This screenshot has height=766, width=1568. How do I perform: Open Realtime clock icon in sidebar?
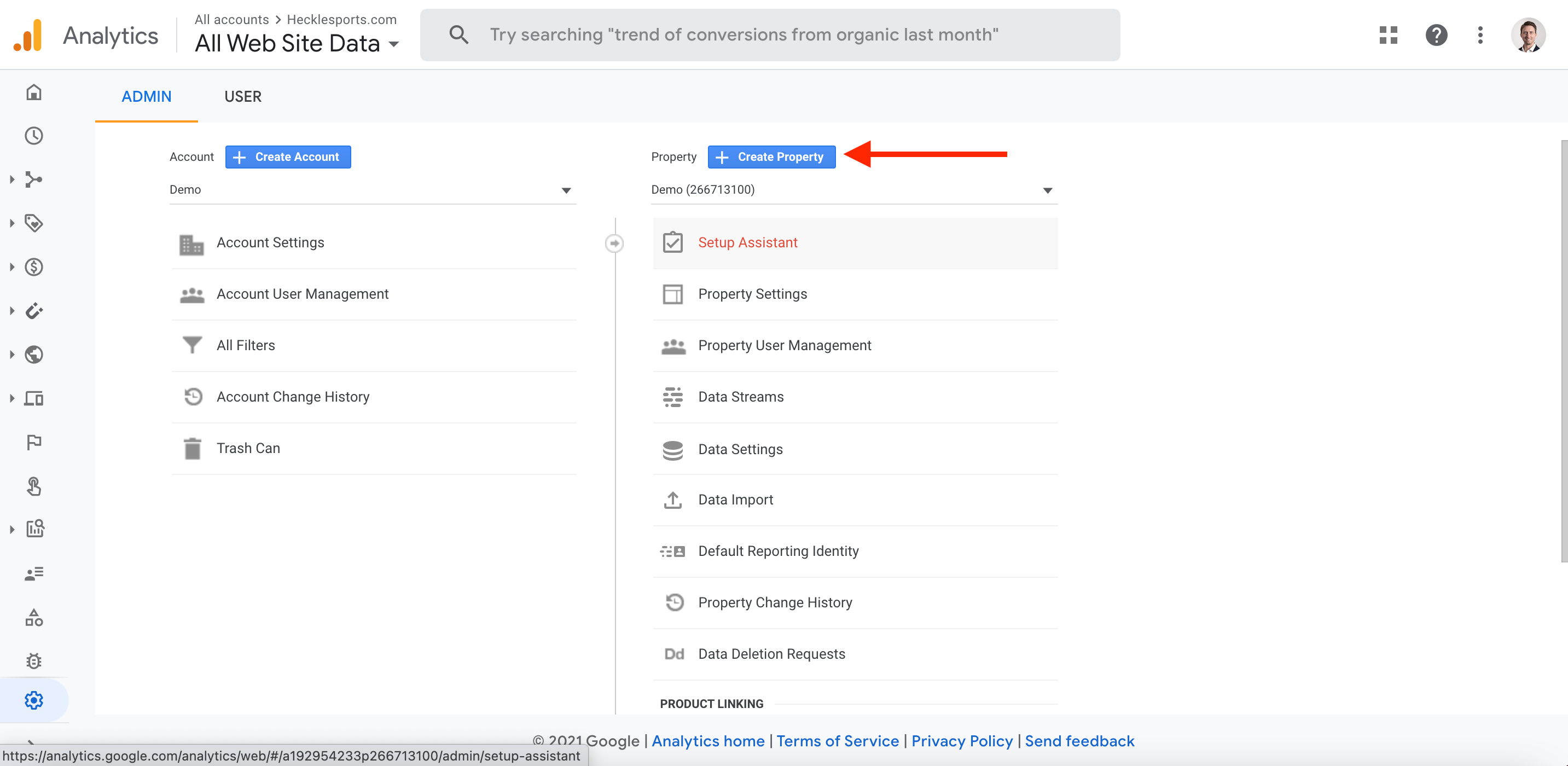point(34,135)
